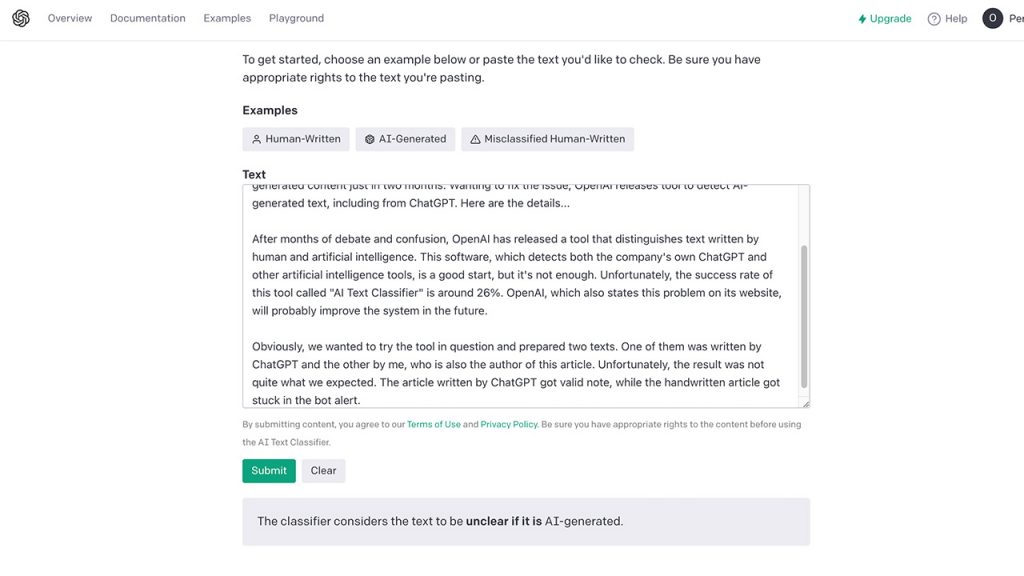Viewport: 1024px width, 576px height.
Task: Submit the text for classification
Action: coord(268,470)
